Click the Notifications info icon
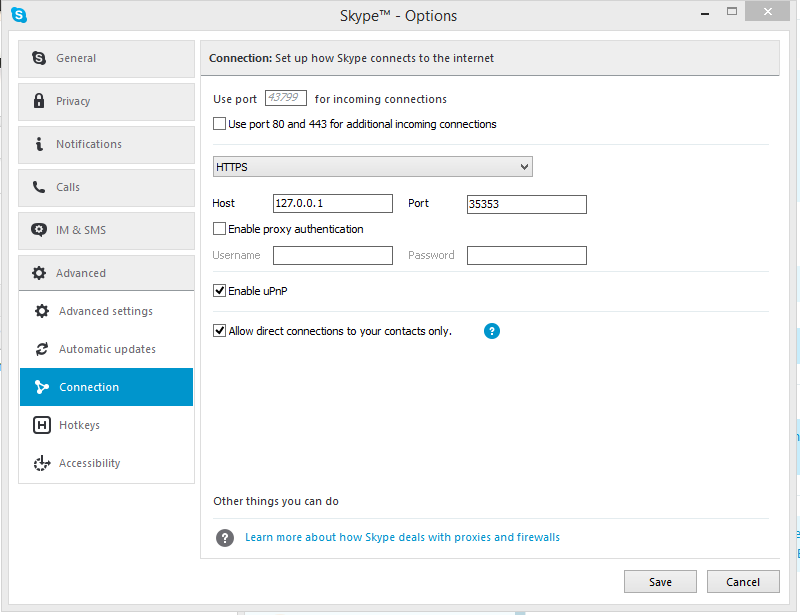 tap(39, 144)
